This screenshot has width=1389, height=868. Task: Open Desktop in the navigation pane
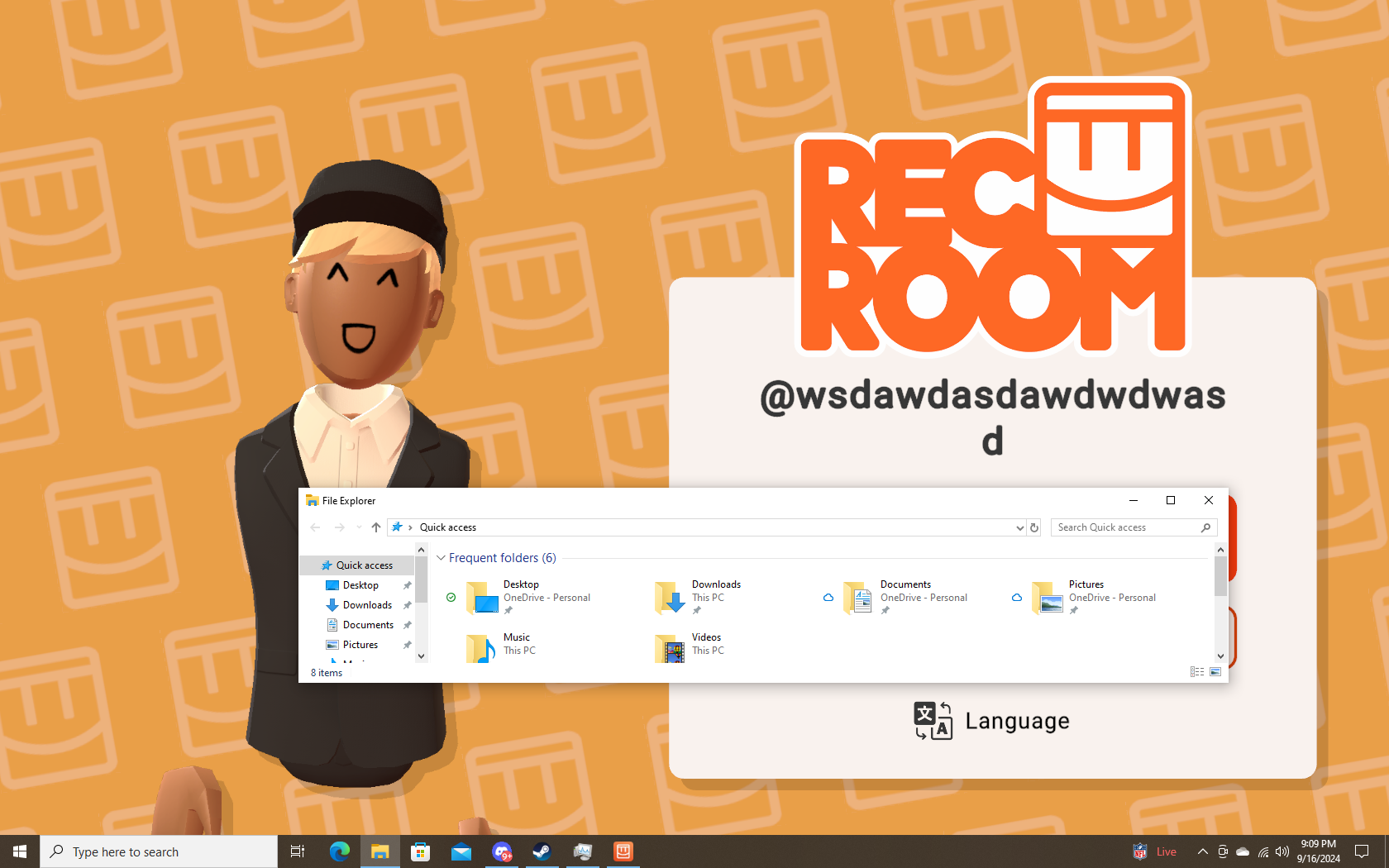pos(360,585)
